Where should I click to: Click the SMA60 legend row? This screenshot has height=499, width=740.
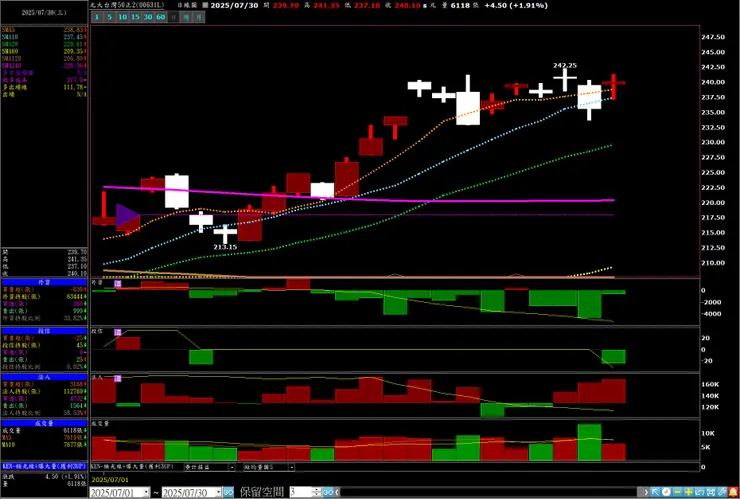point(44,51)
